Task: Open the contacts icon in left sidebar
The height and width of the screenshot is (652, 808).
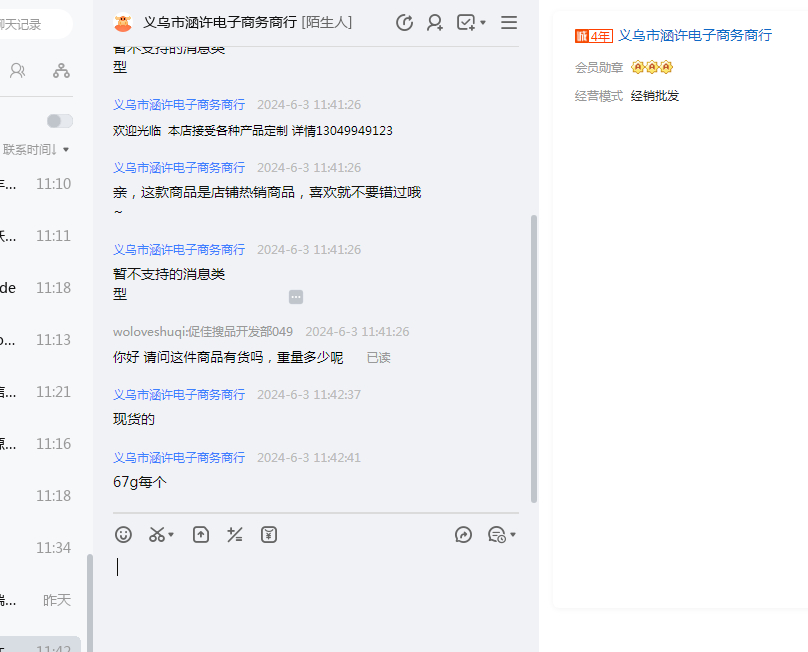Action: coord(17,70)
